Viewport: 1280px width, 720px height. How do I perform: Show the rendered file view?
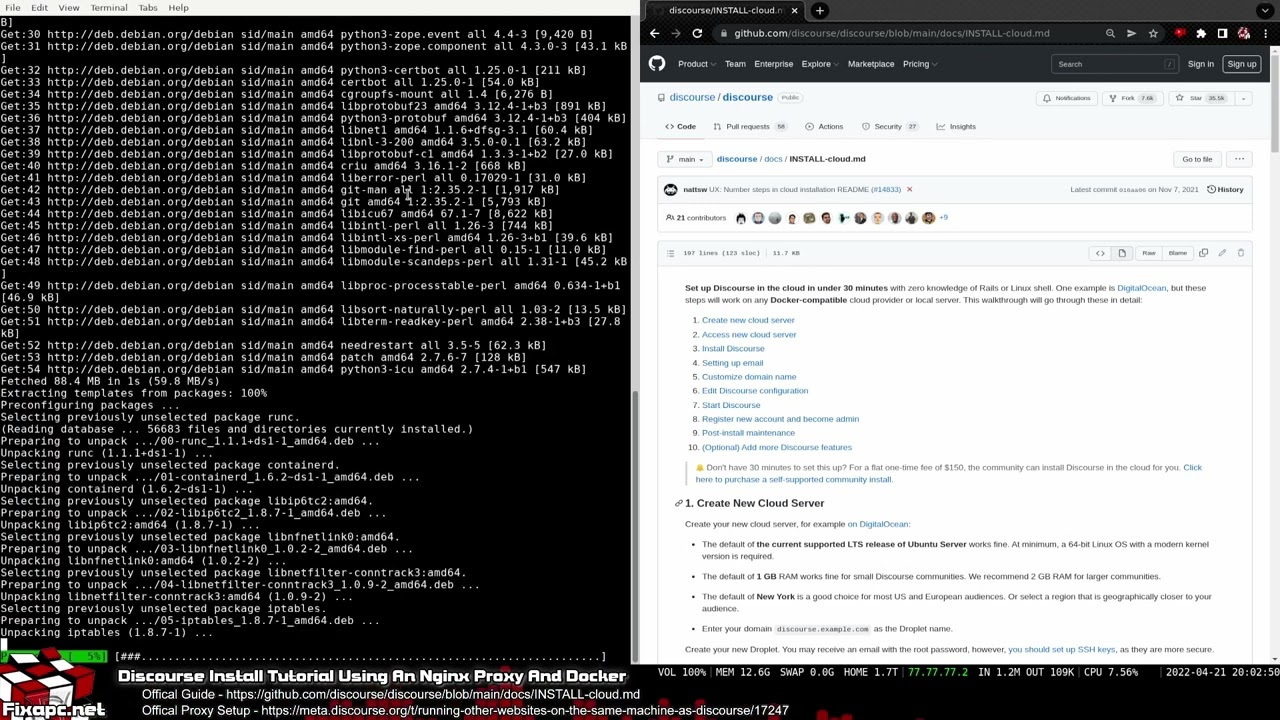coord(1121,253)
